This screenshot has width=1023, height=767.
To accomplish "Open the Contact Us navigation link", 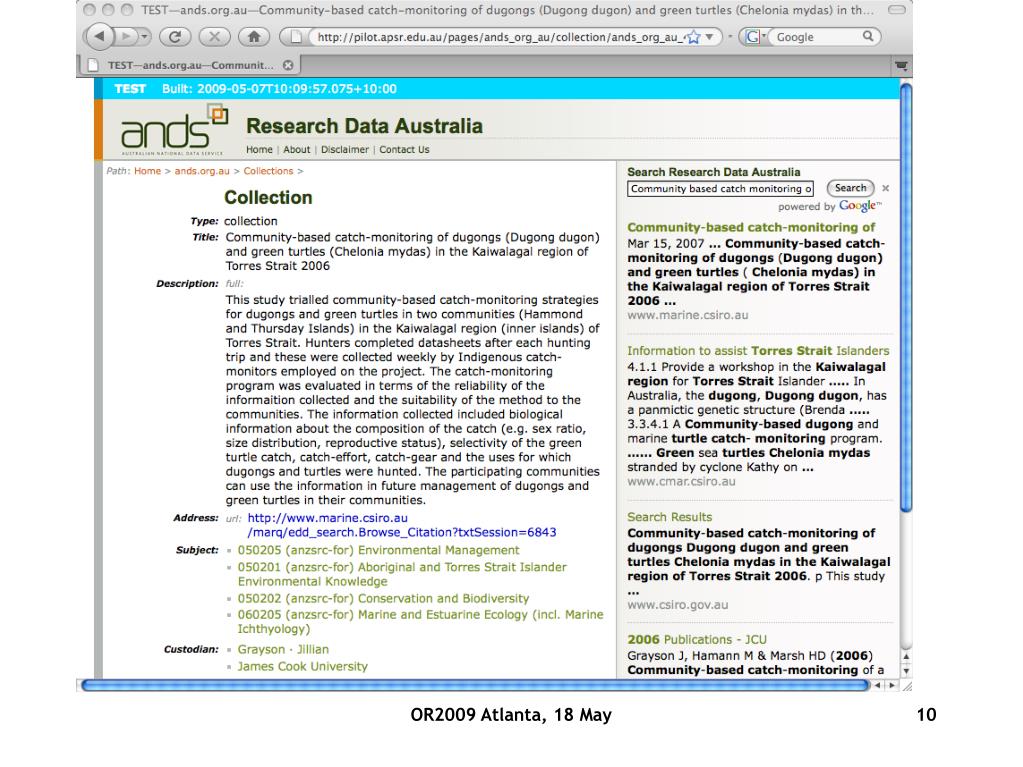I will tap(405, 149).
